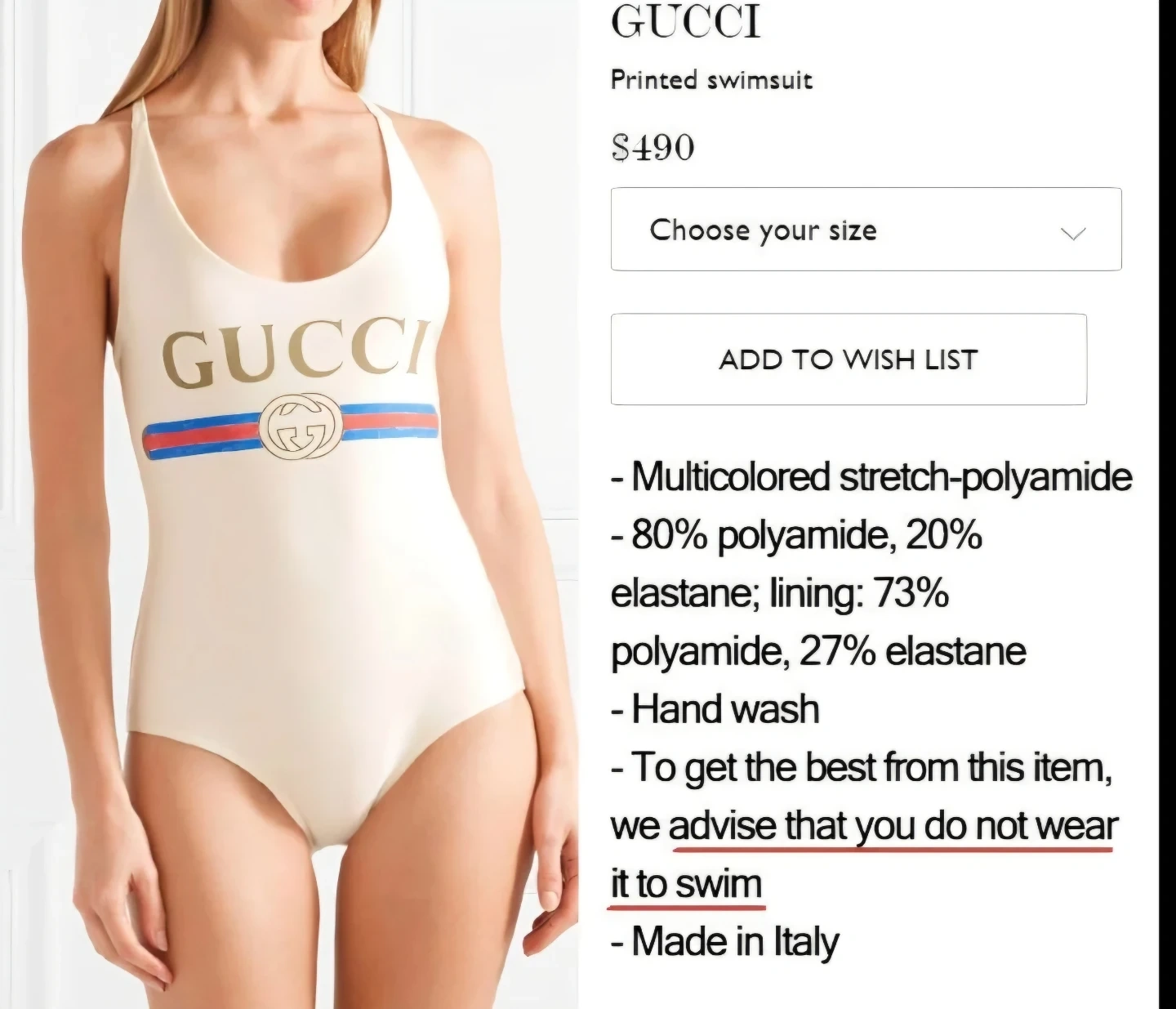
Task: Click the GUCCI brand heading link
Action: (686, 22)
